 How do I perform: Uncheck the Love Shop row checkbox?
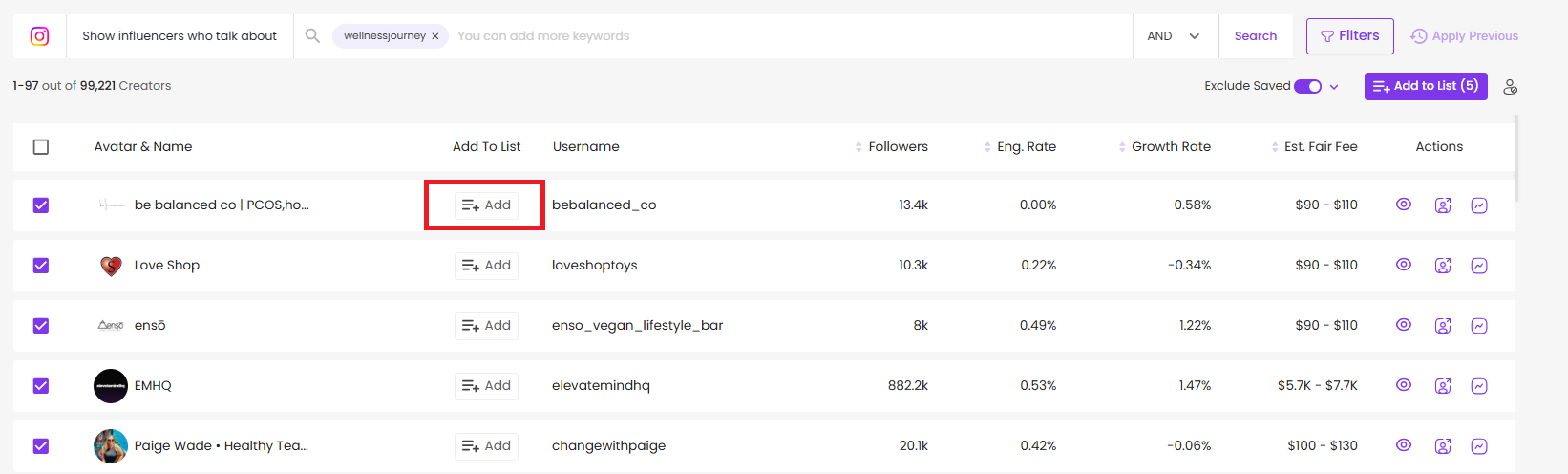point(41,266)
